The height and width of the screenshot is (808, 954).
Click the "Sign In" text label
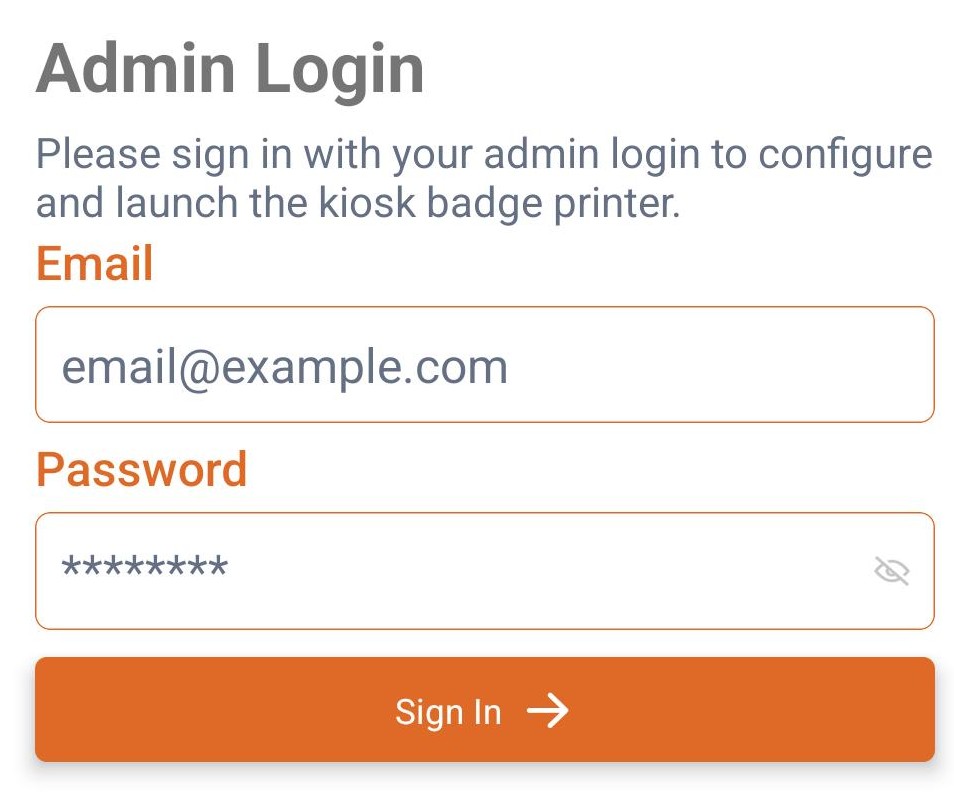[448, 712]
